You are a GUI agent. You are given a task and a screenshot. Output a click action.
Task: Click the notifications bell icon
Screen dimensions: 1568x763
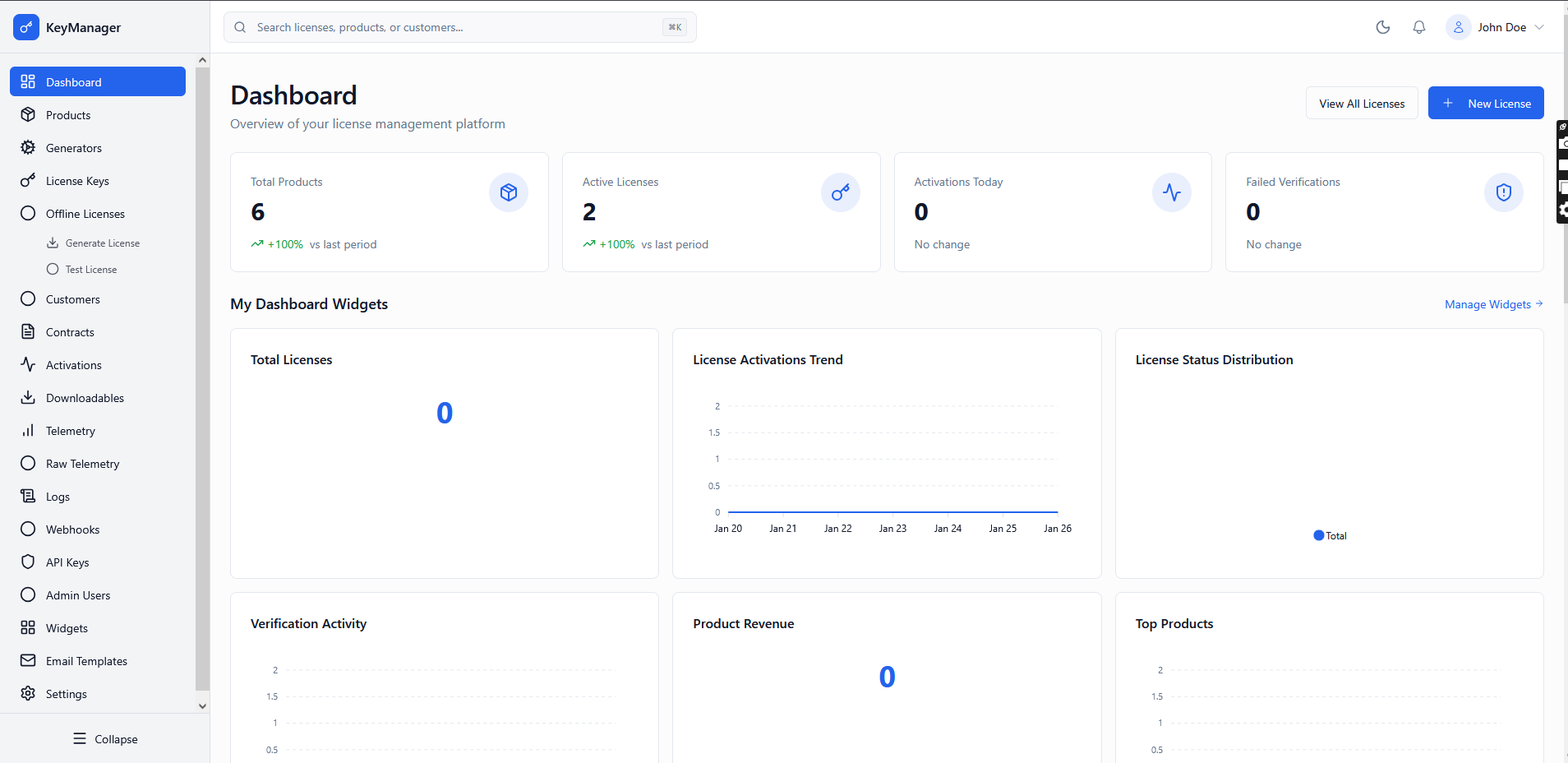pyautogui.click(x=1418, y=26)
